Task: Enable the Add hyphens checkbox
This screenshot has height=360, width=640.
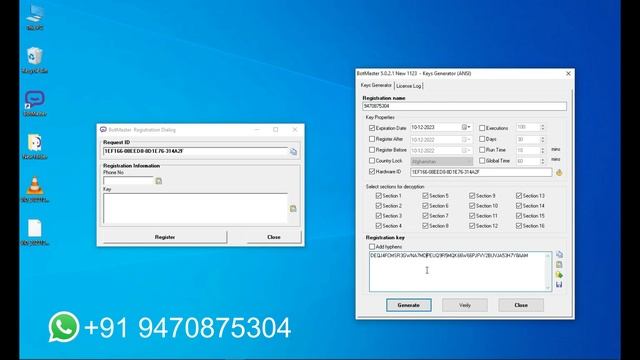Action: (x=372, y=247)
